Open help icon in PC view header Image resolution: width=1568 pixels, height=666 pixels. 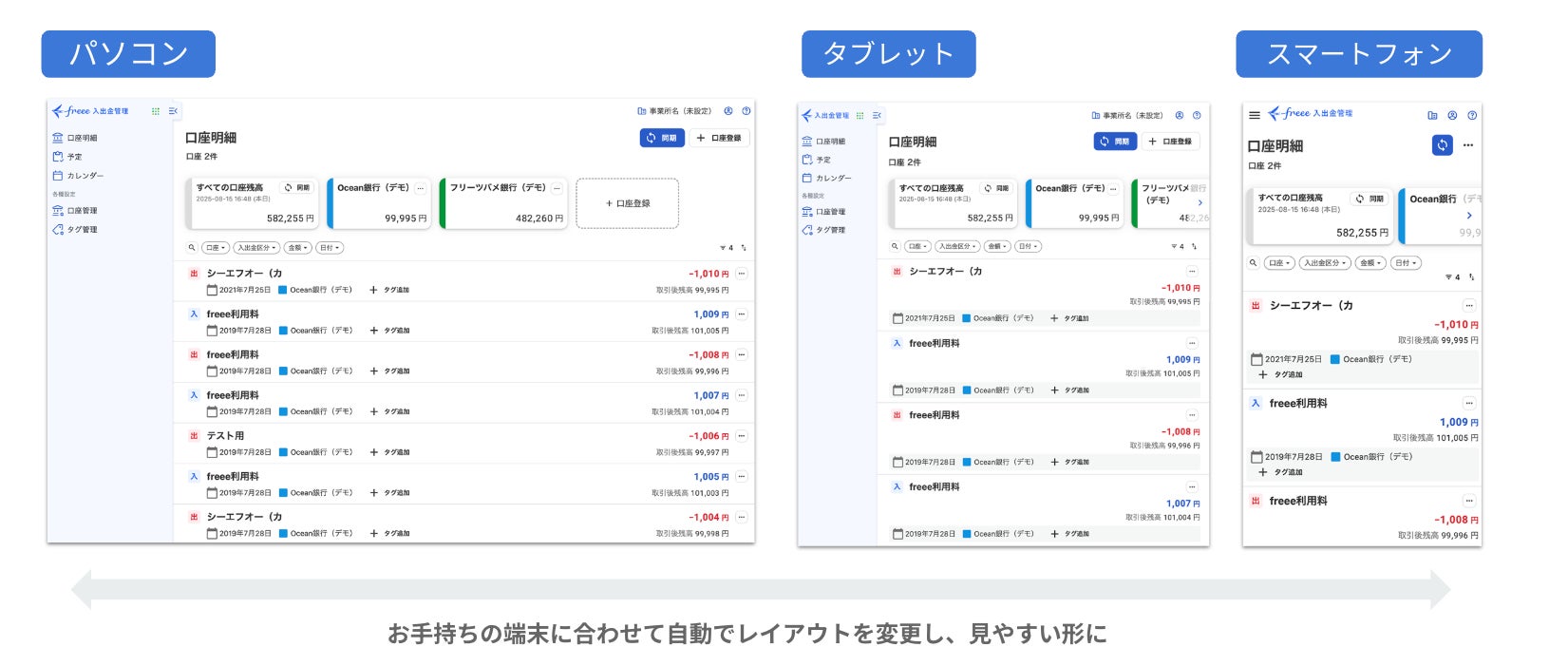[x=746, y=111]
